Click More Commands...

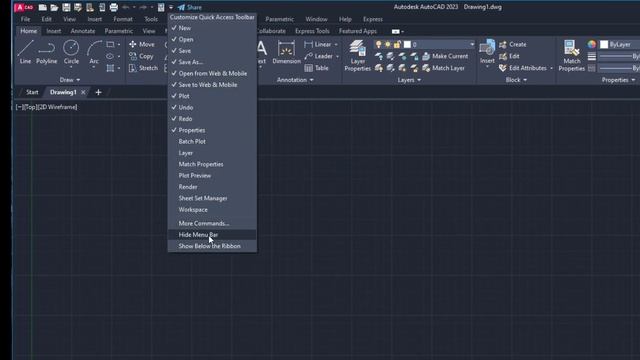(212, 223)
